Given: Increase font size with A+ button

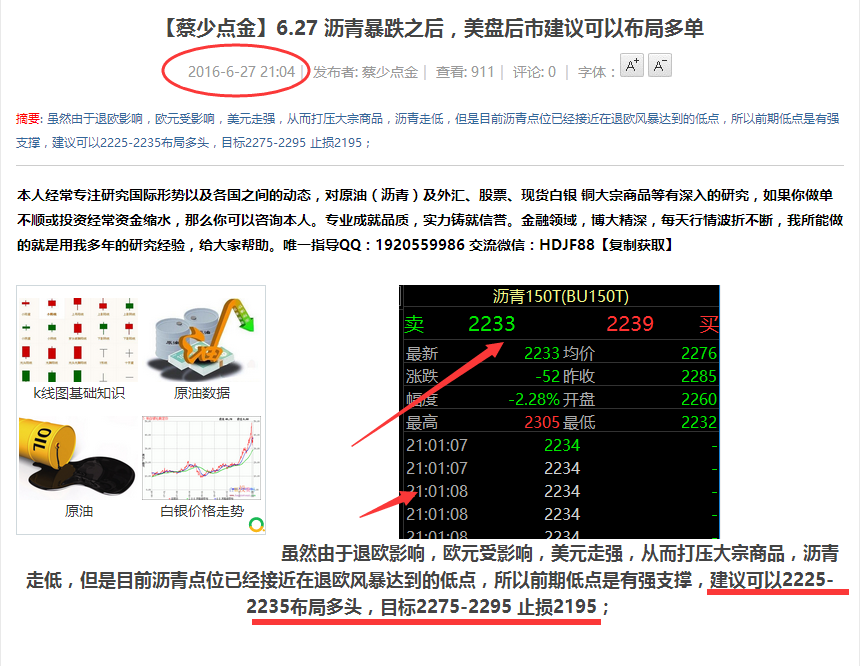Looking at the screenshot, I should coord(631,66).
